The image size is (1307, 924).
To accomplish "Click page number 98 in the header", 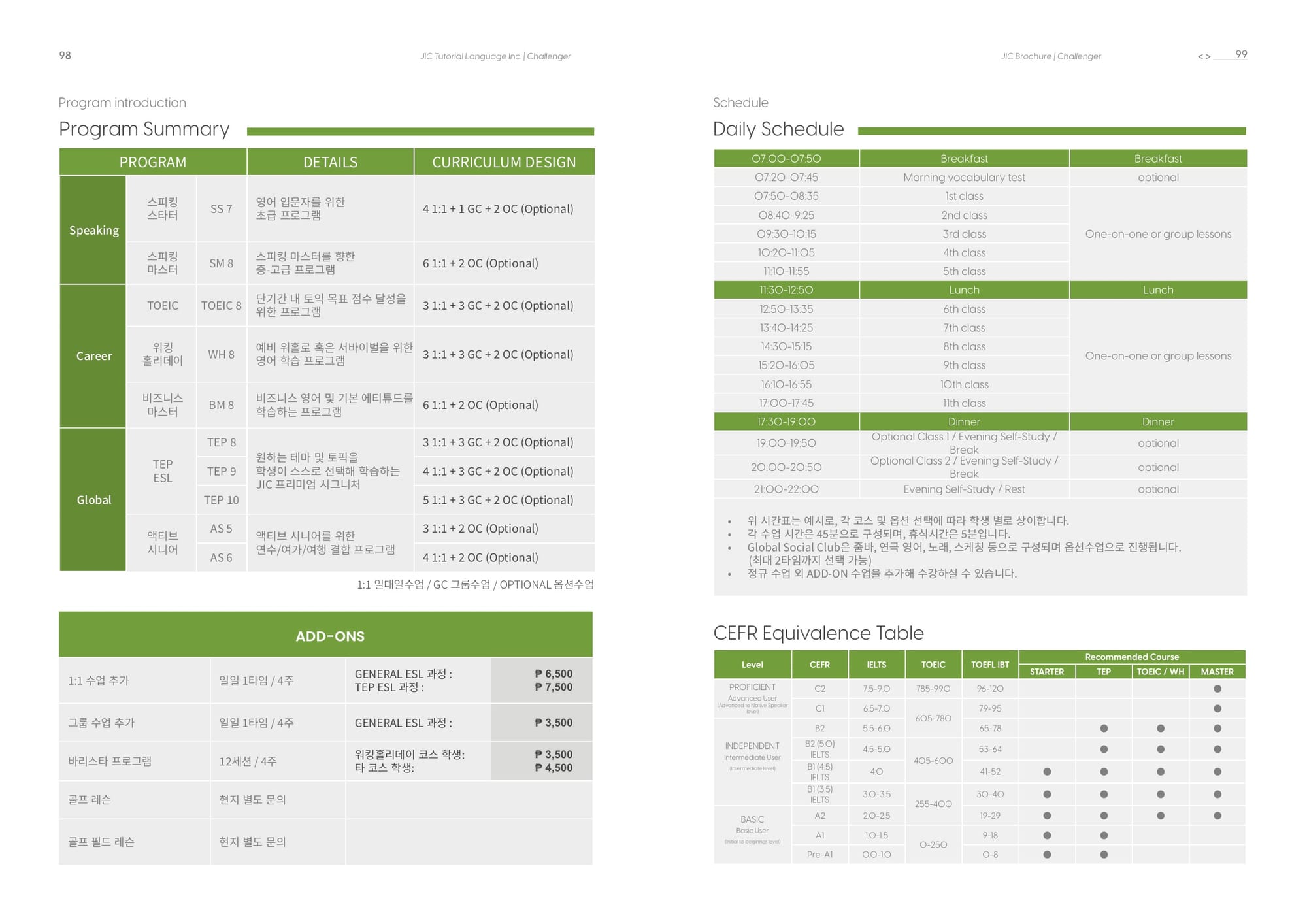I will (65, 56).
